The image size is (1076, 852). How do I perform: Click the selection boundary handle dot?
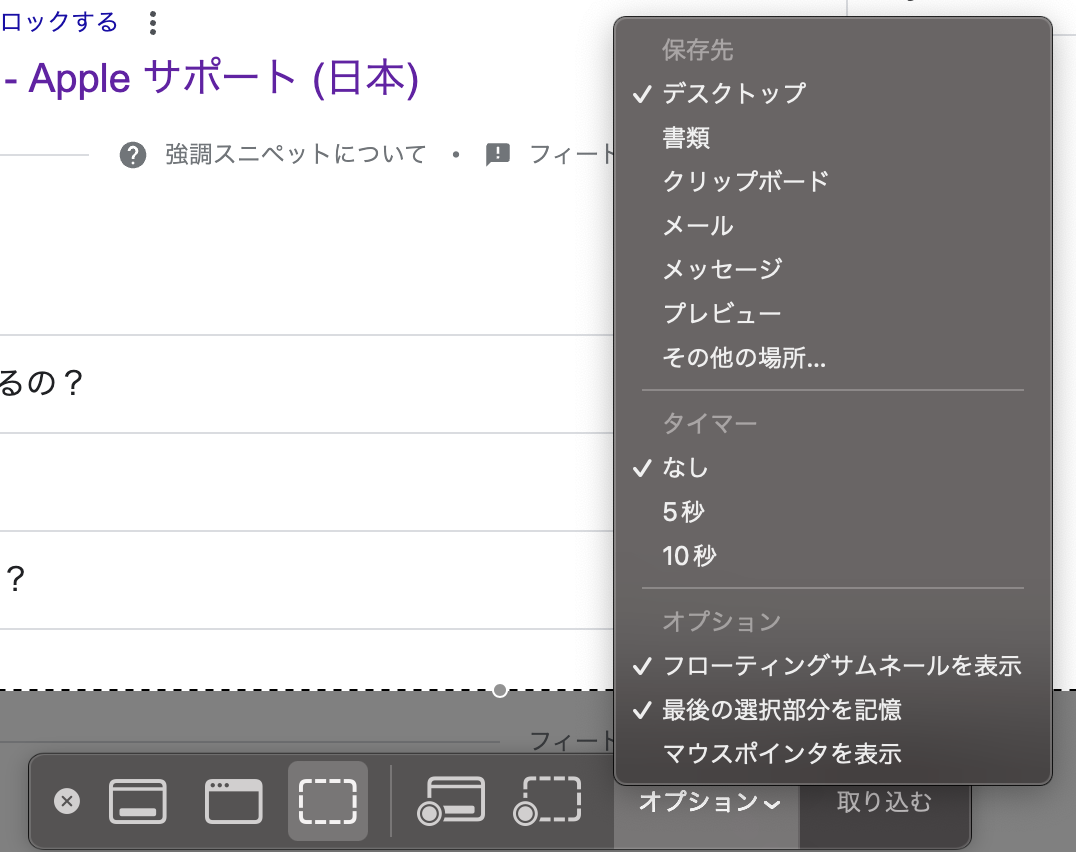pyautogui.click(x=500, y=688)
